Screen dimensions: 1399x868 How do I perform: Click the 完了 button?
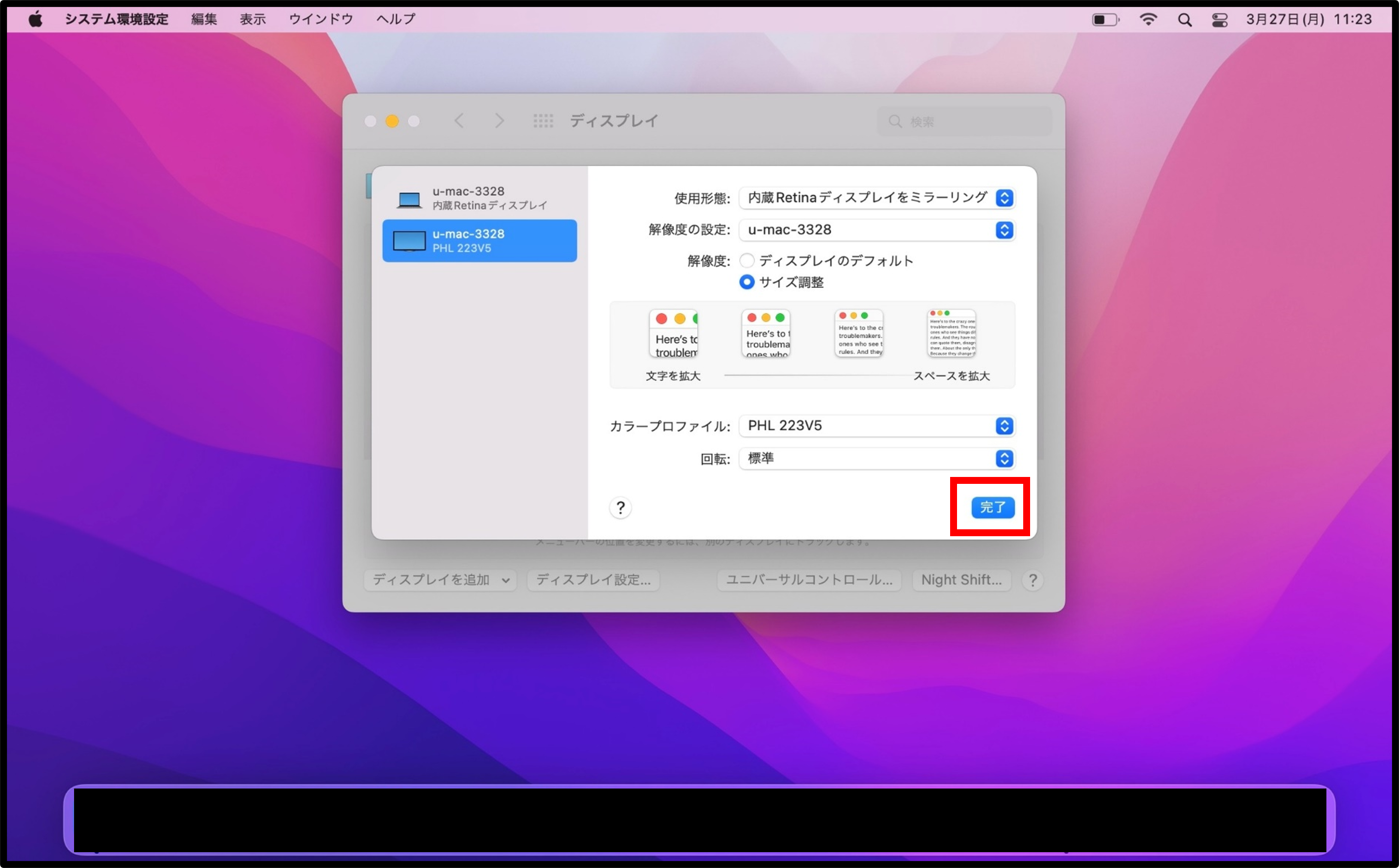[993, 508]
